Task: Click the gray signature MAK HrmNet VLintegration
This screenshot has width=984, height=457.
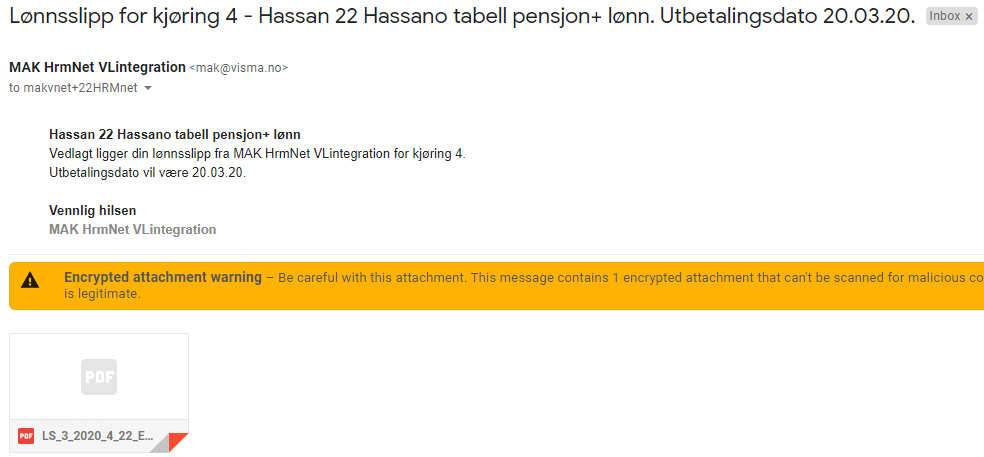Action: point(132,230)
